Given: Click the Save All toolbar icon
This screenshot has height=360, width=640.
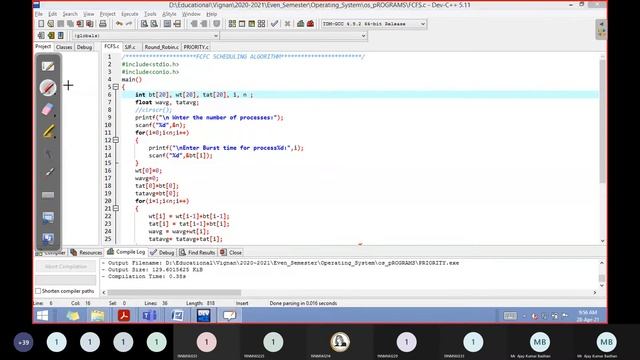Looking at the screenshot, I should point(70,24).
